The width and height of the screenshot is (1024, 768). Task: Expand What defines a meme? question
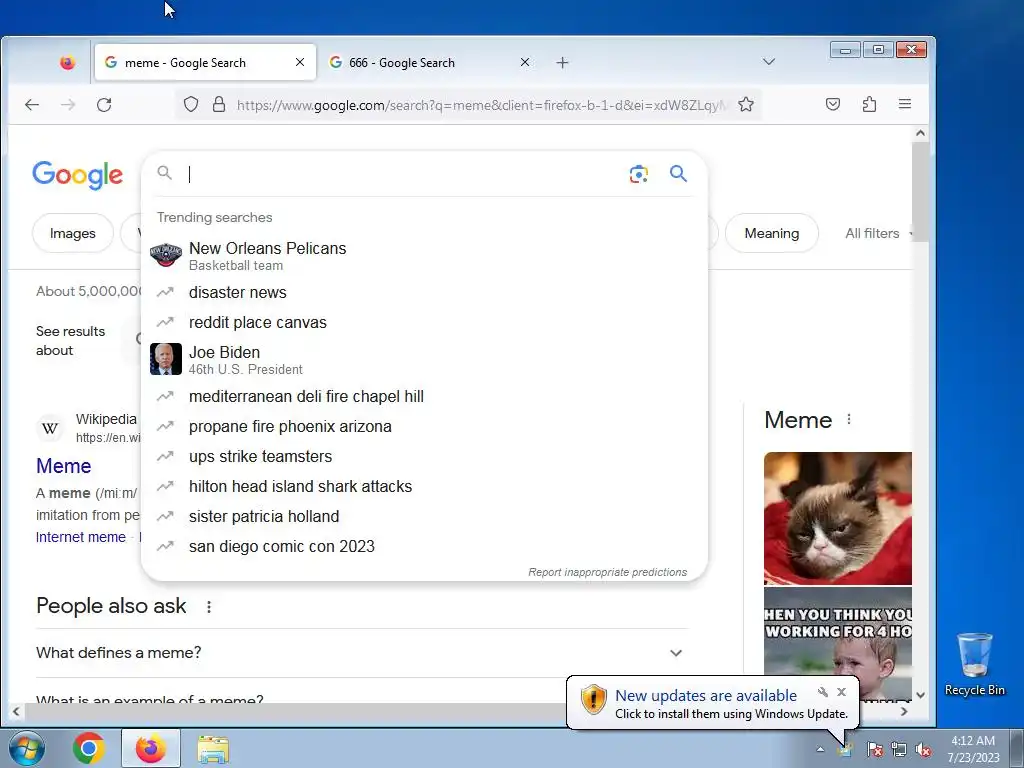[x=362, y=652]
